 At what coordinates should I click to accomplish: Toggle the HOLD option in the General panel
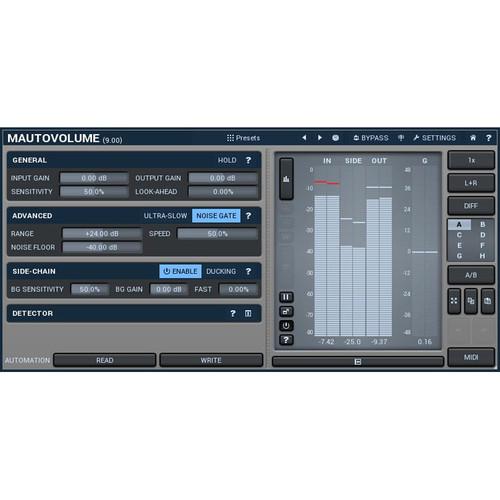pyautogui.click(x=227, y=160)
